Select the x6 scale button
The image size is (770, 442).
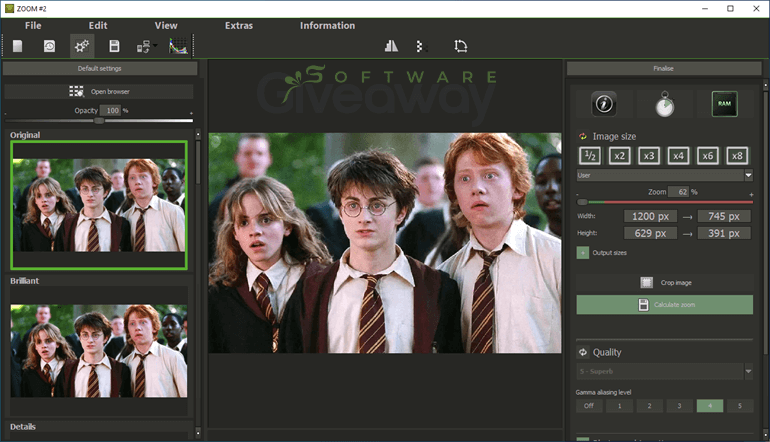pyautogui.click(x=708, y=156)
